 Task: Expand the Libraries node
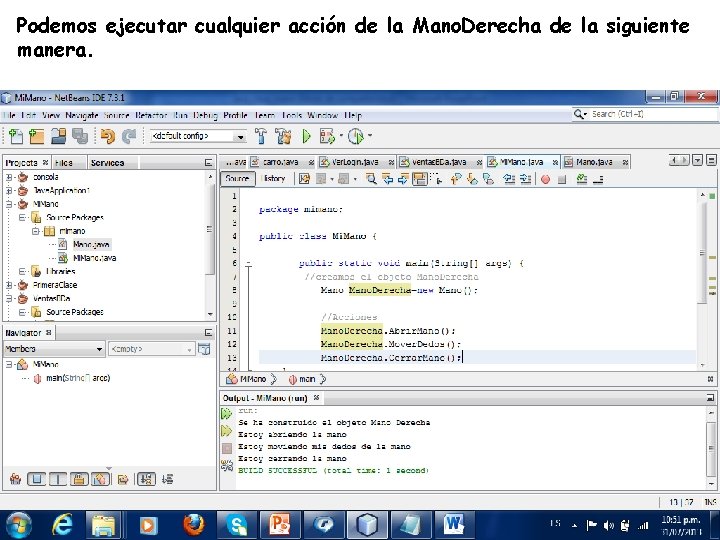22,271
